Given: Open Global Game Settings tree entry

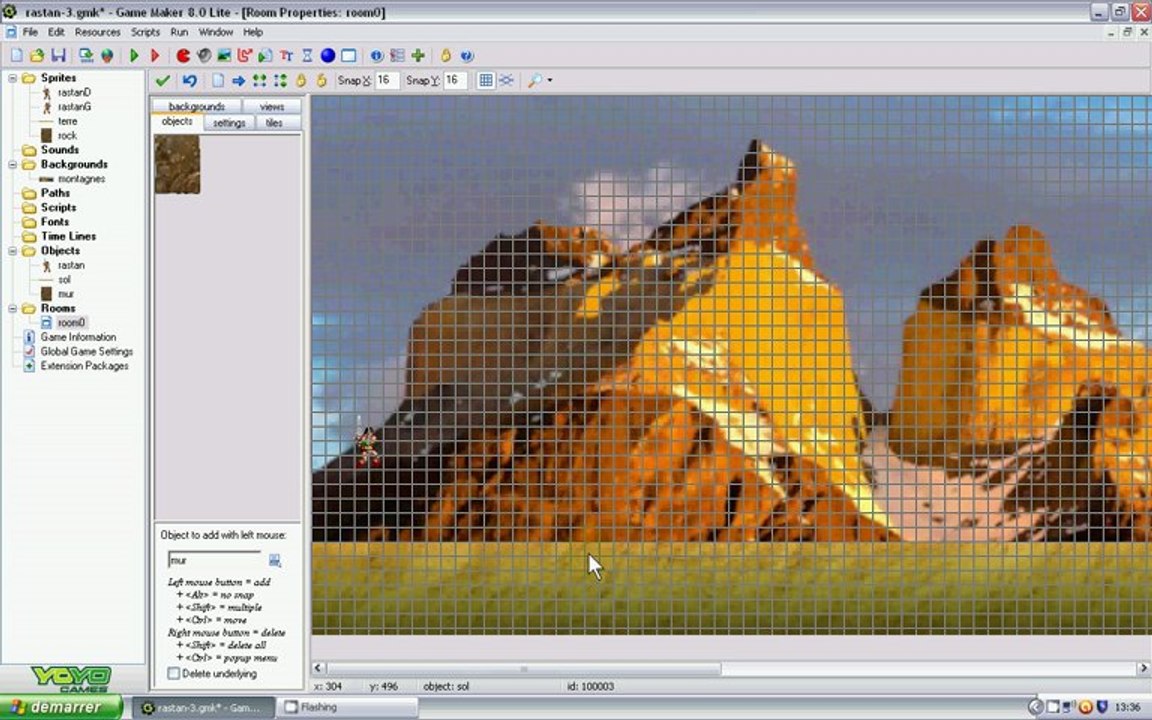Looking at the screenshot, I should [86, 351].
